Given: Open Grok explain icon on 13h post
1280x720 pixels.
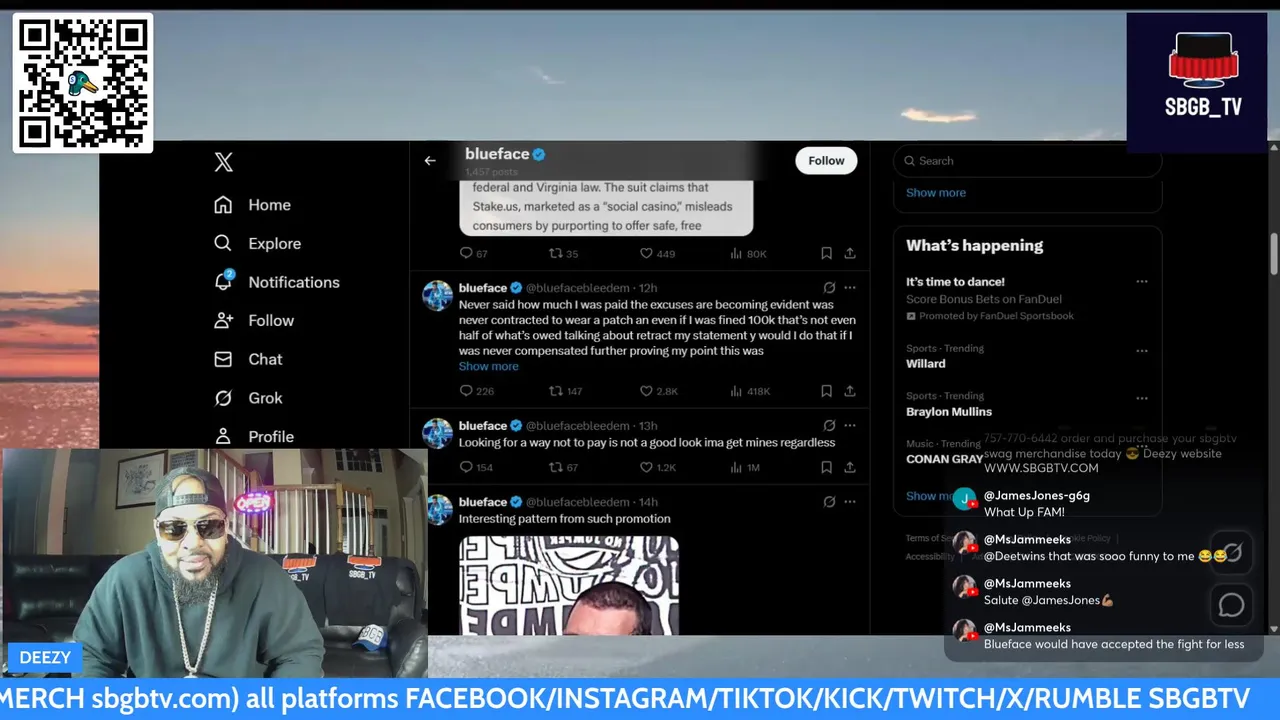Looking at the screenshot, I should point(829,425).
